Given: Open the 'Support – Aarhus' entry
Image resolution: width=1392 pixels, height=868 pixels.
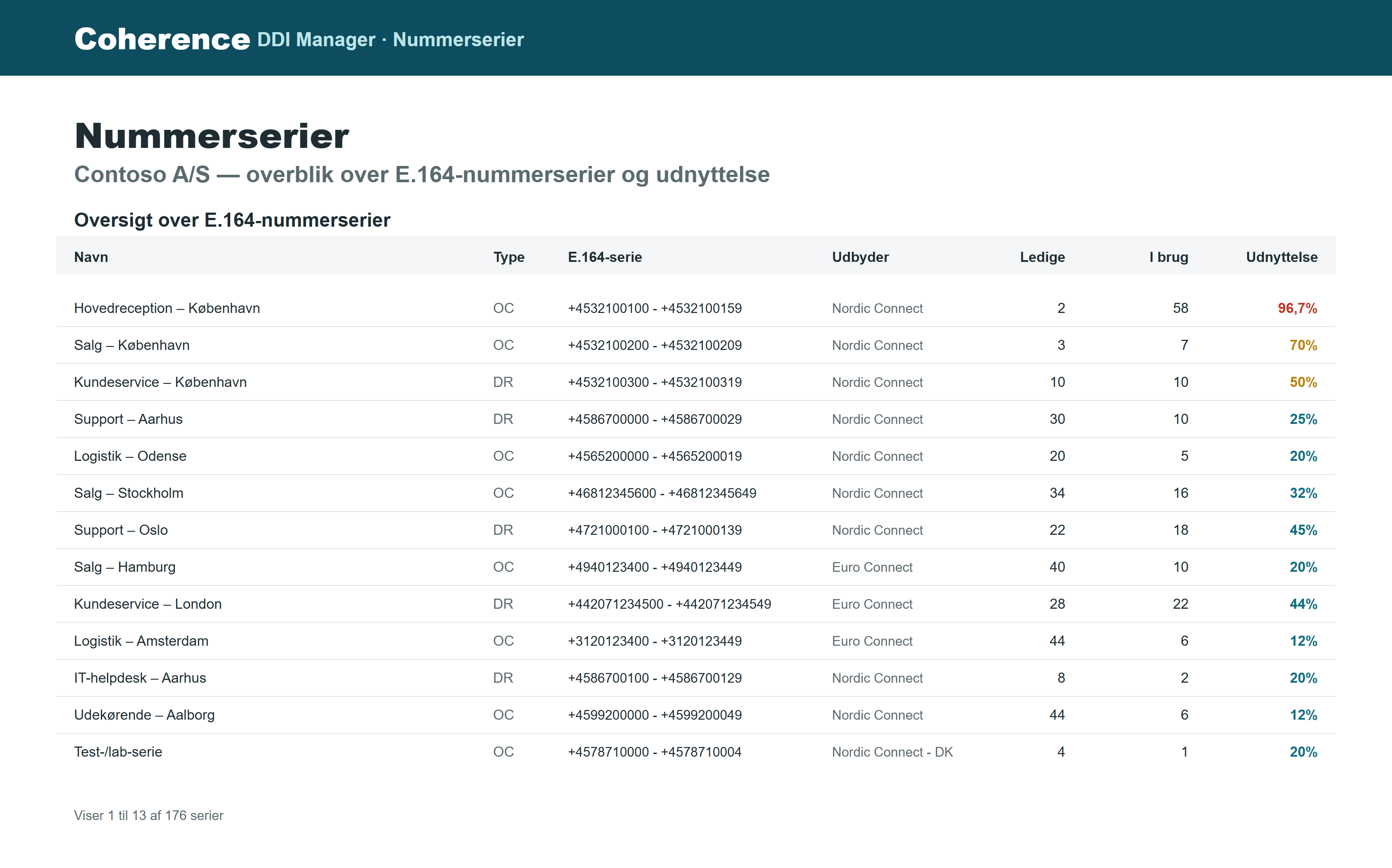Looking at the screenshot, I should click(x=128, y=419).
